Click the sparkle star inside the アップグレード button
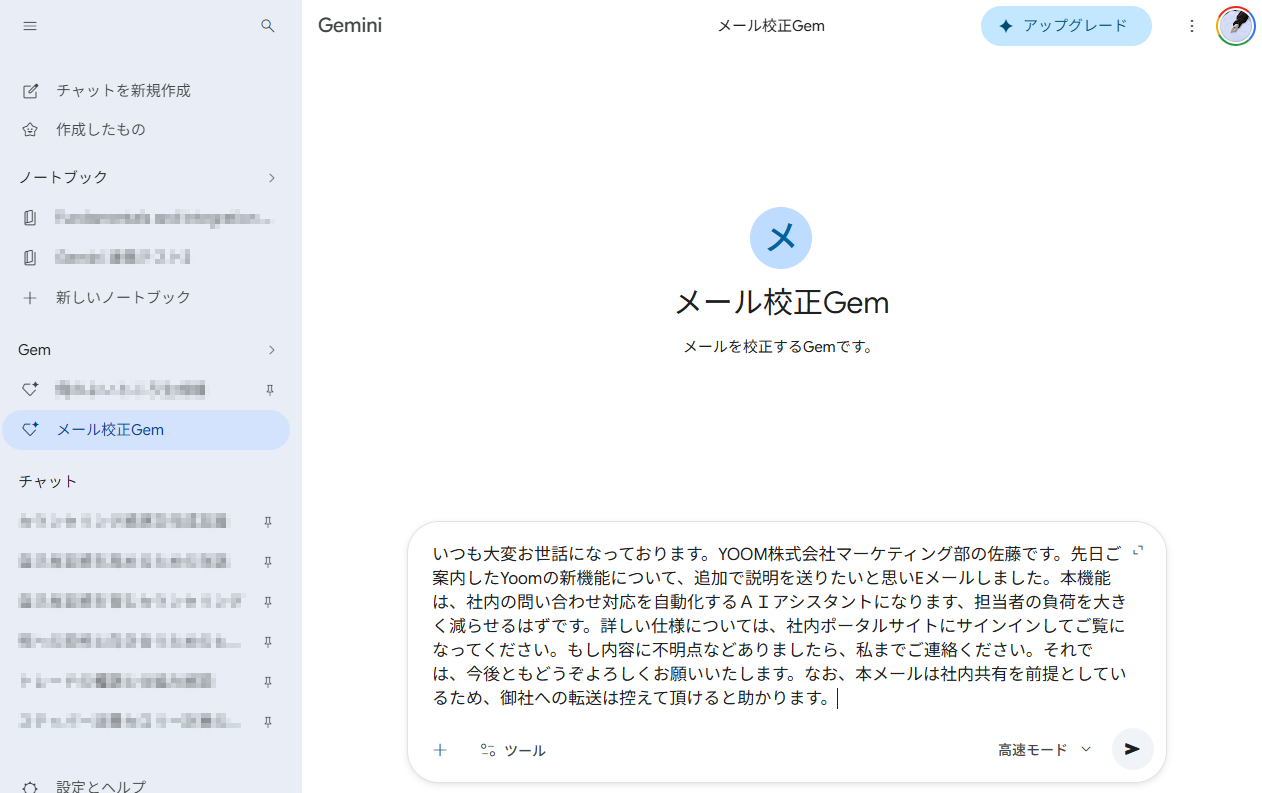The image size is (1262, 793). coord(1006,26)
